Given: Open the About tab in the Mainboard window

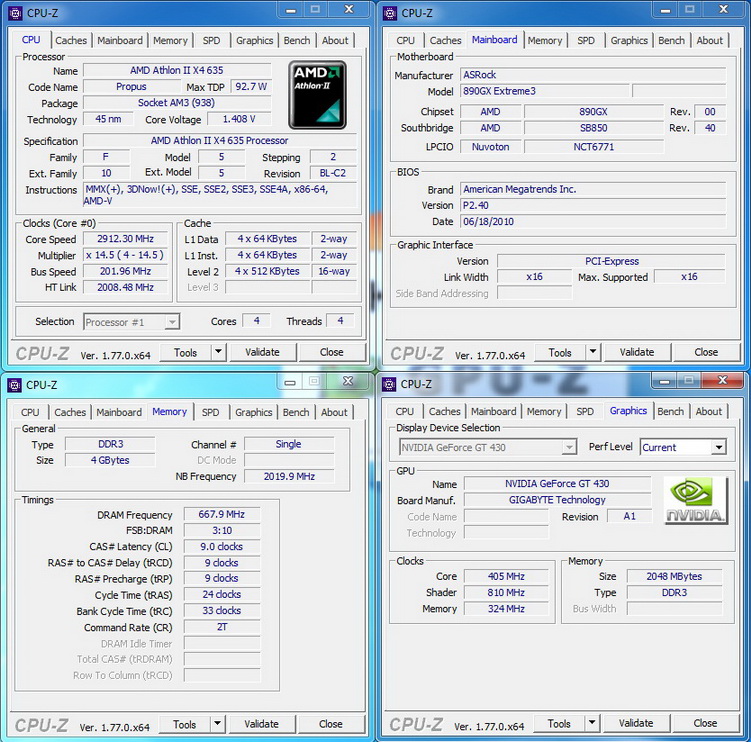Looking at the screenshot, I should (x=709, y=41).
